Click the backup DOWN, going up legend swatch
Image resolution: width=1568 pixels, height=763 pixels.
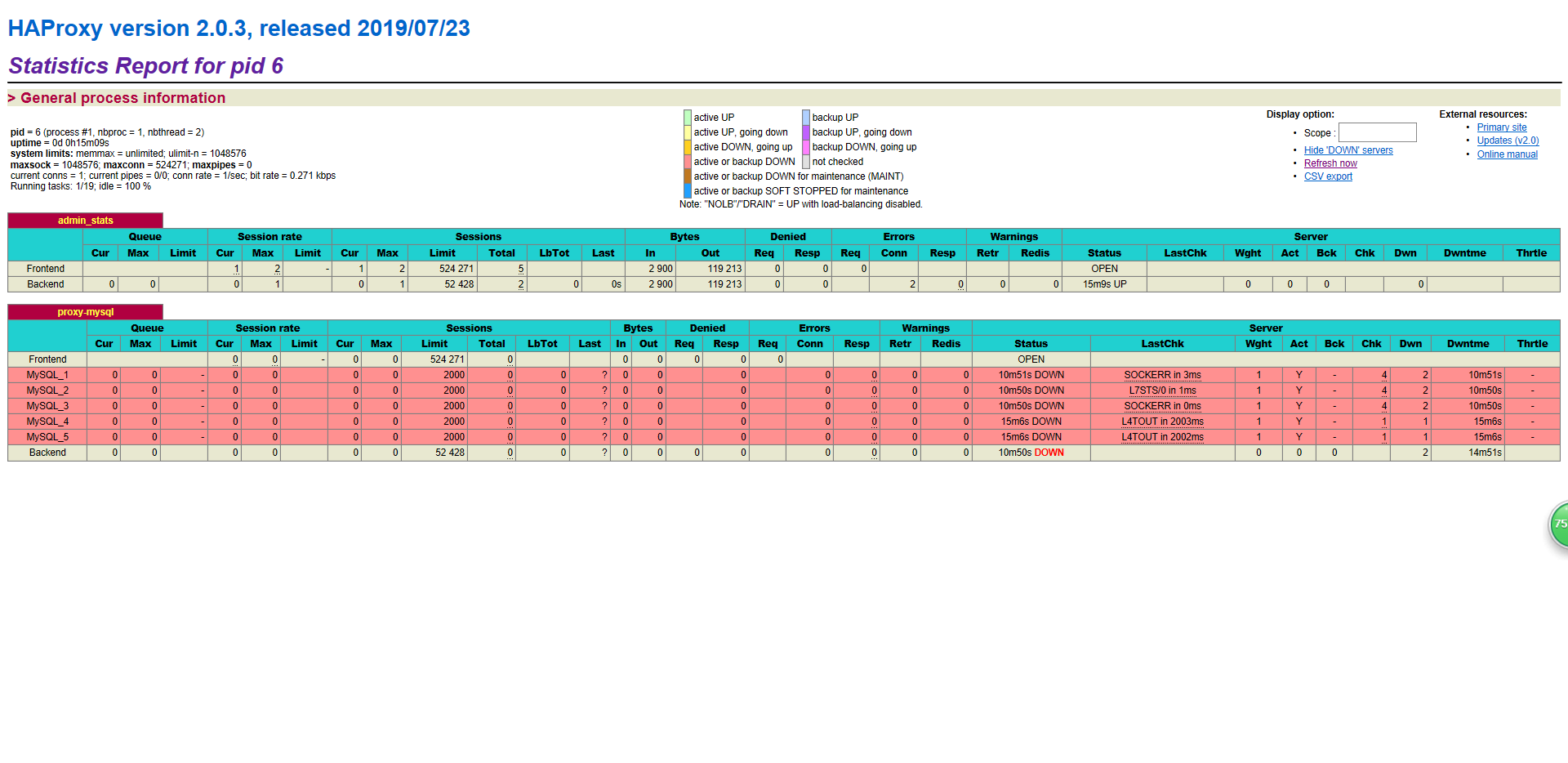point(806,147)
